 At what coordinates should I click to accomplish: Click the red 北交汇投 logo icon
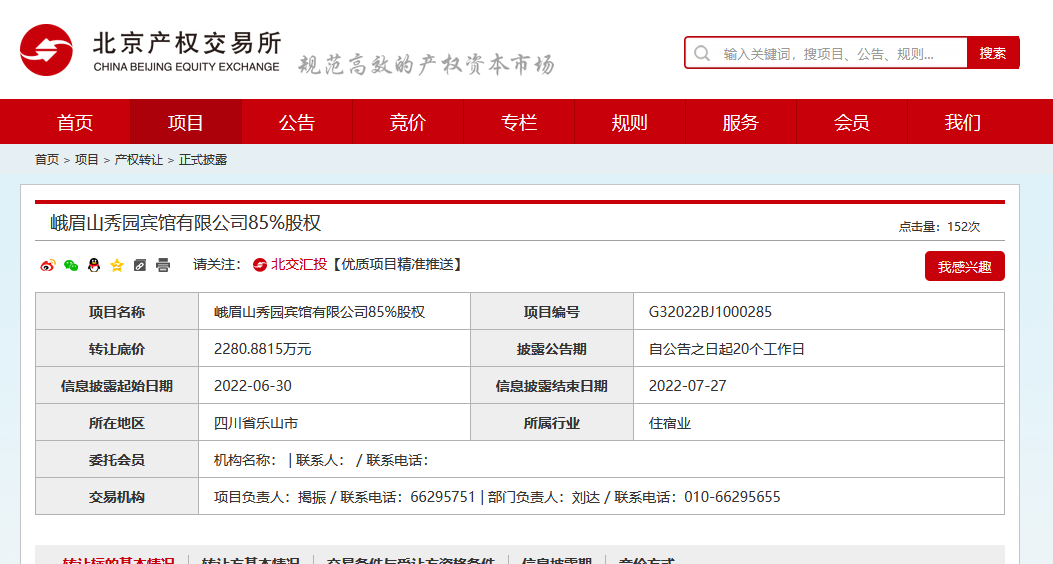(x=260, y=265)
